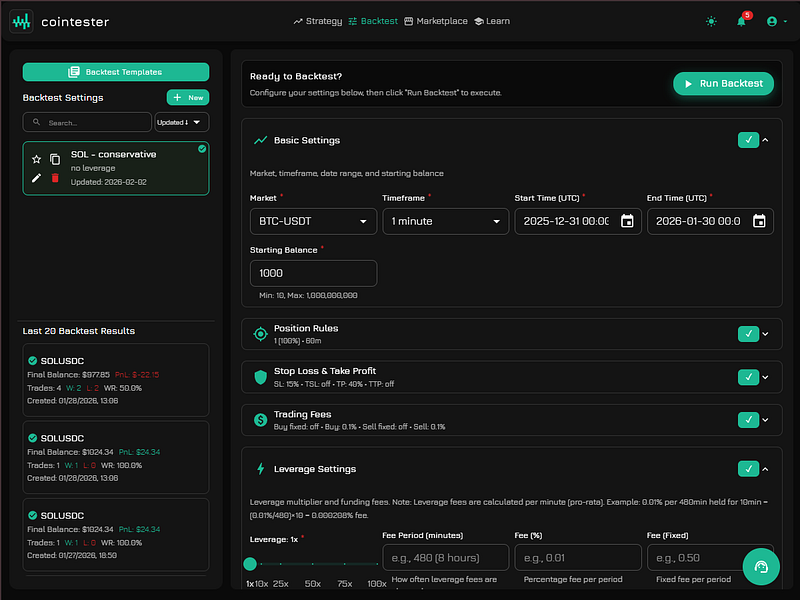Select the SOL - conservative setting card
The width and height of the screenshot is (800, 600).
click(116, 168)
